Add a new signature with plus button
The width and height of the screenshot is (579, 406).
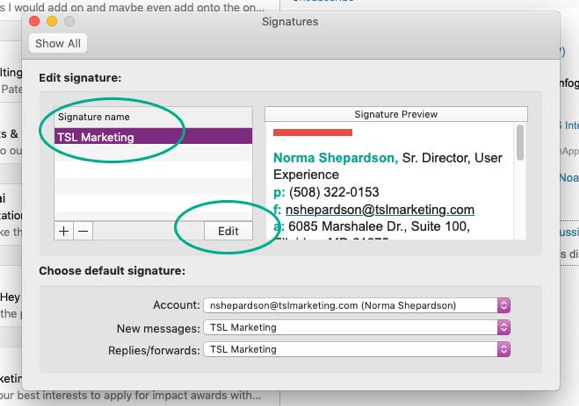tap(64, 231)
